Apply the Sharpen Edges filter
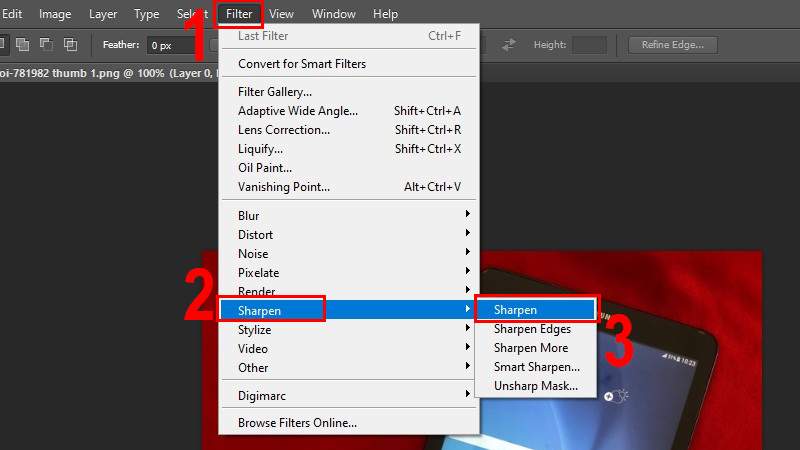 [535, 329]
